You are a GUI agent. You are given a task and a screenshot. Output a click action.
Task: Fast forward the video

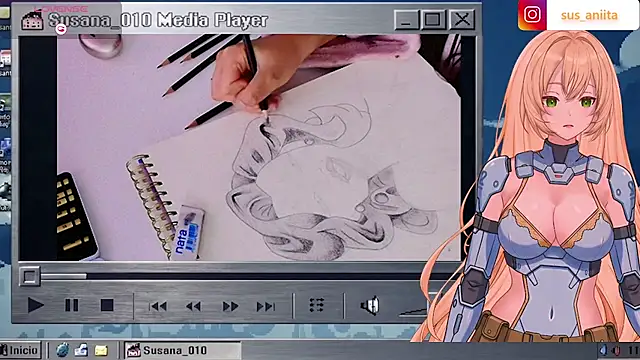coord(230,306)
